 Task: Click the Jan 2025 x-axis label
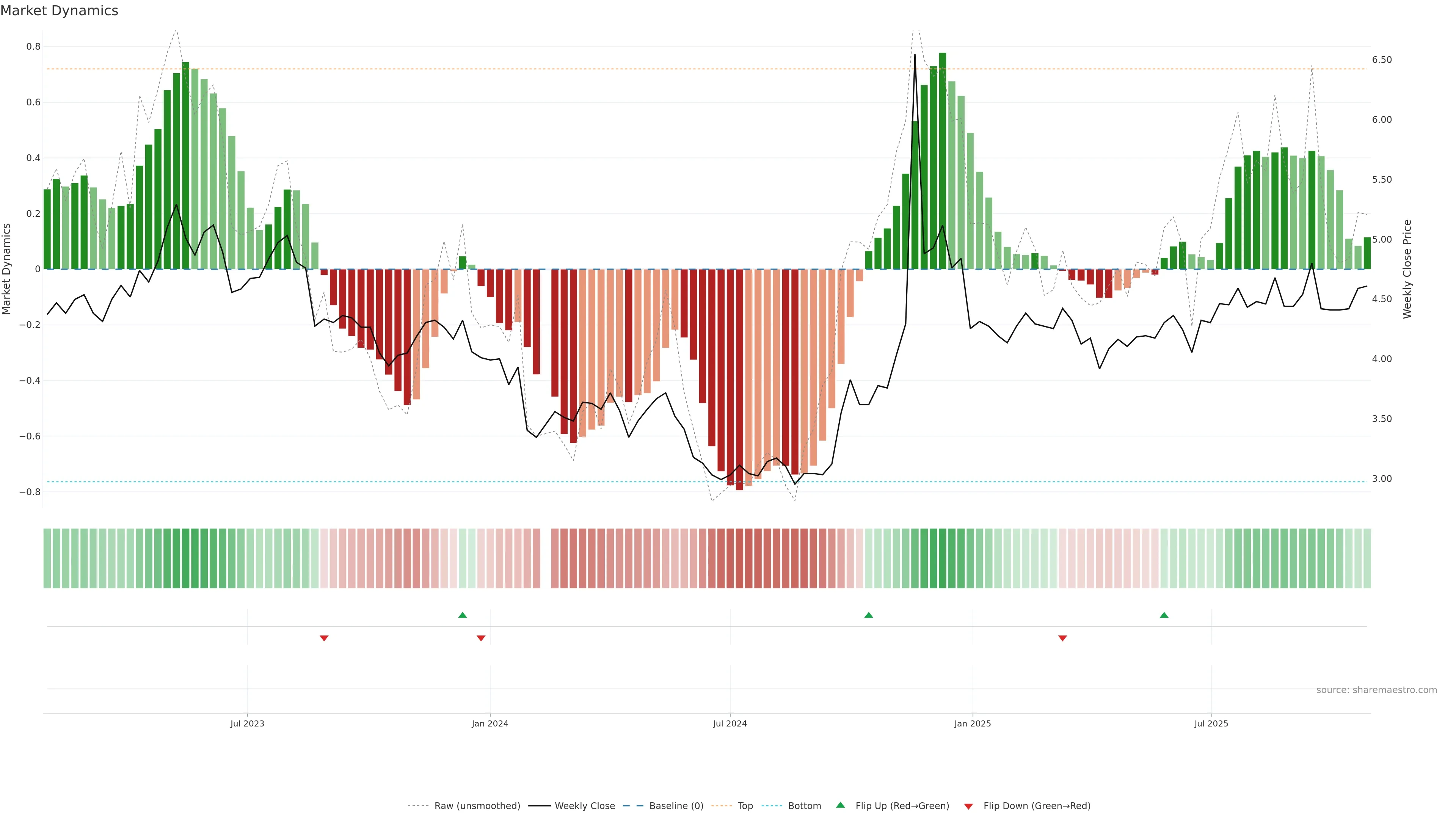(972, 723)
